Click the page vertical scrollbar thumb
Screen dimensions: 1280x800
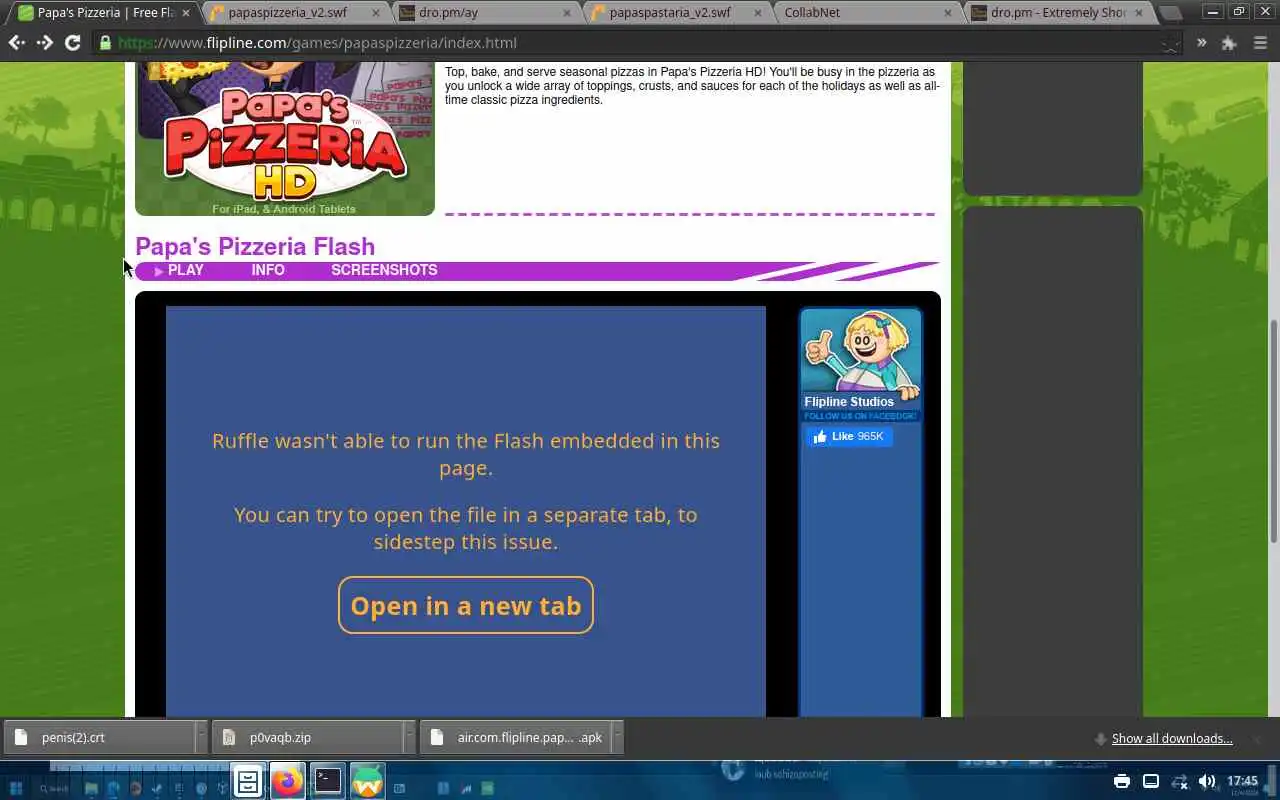click(x=1273, y=431)
